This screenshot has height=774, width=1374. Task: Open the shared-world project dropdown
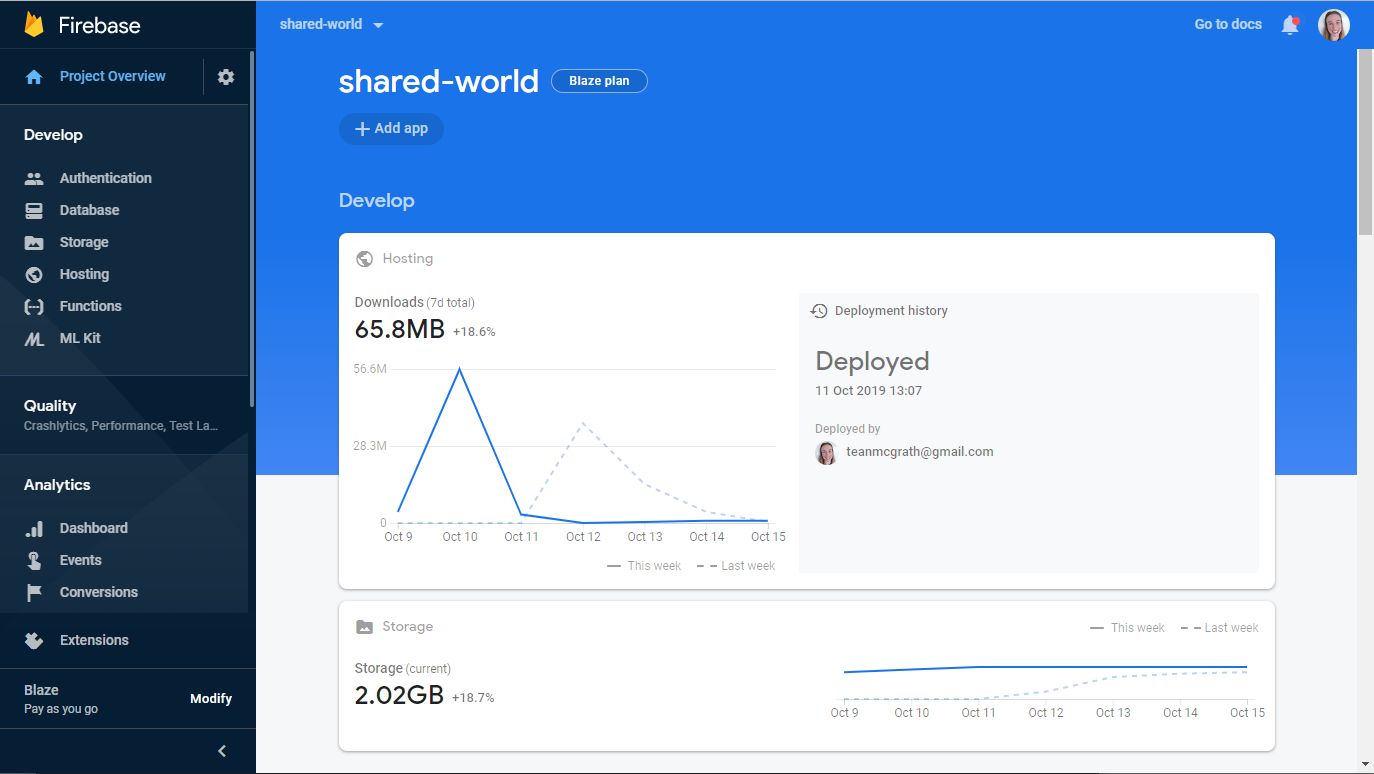click(x=332, y=24)
